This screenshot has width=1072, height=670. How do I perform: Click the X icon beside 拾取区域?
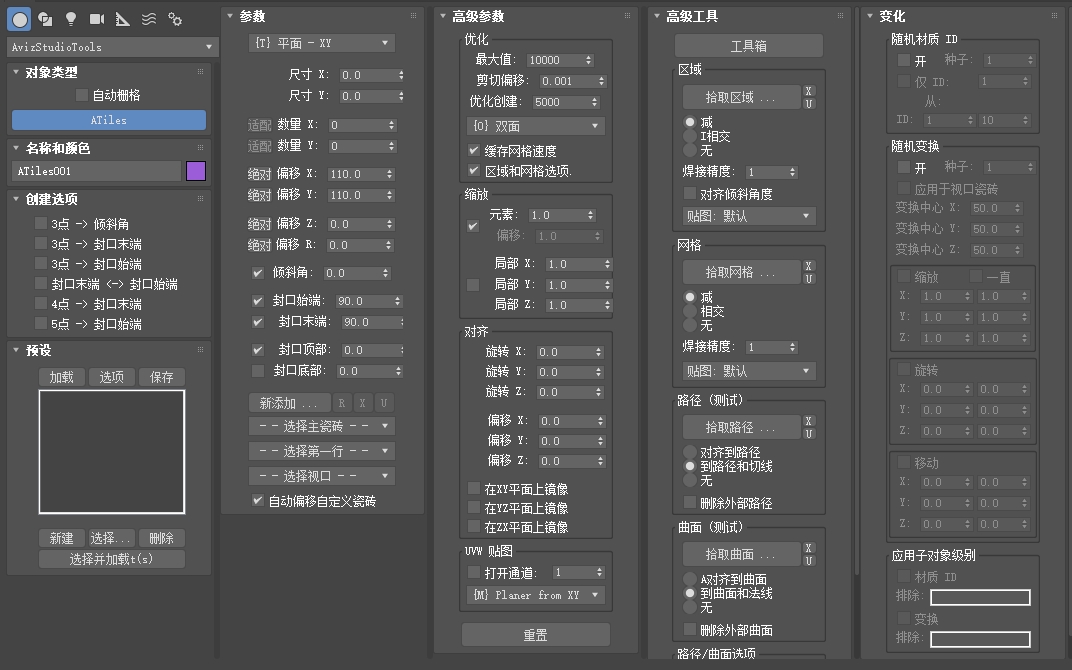coord(808,92)
